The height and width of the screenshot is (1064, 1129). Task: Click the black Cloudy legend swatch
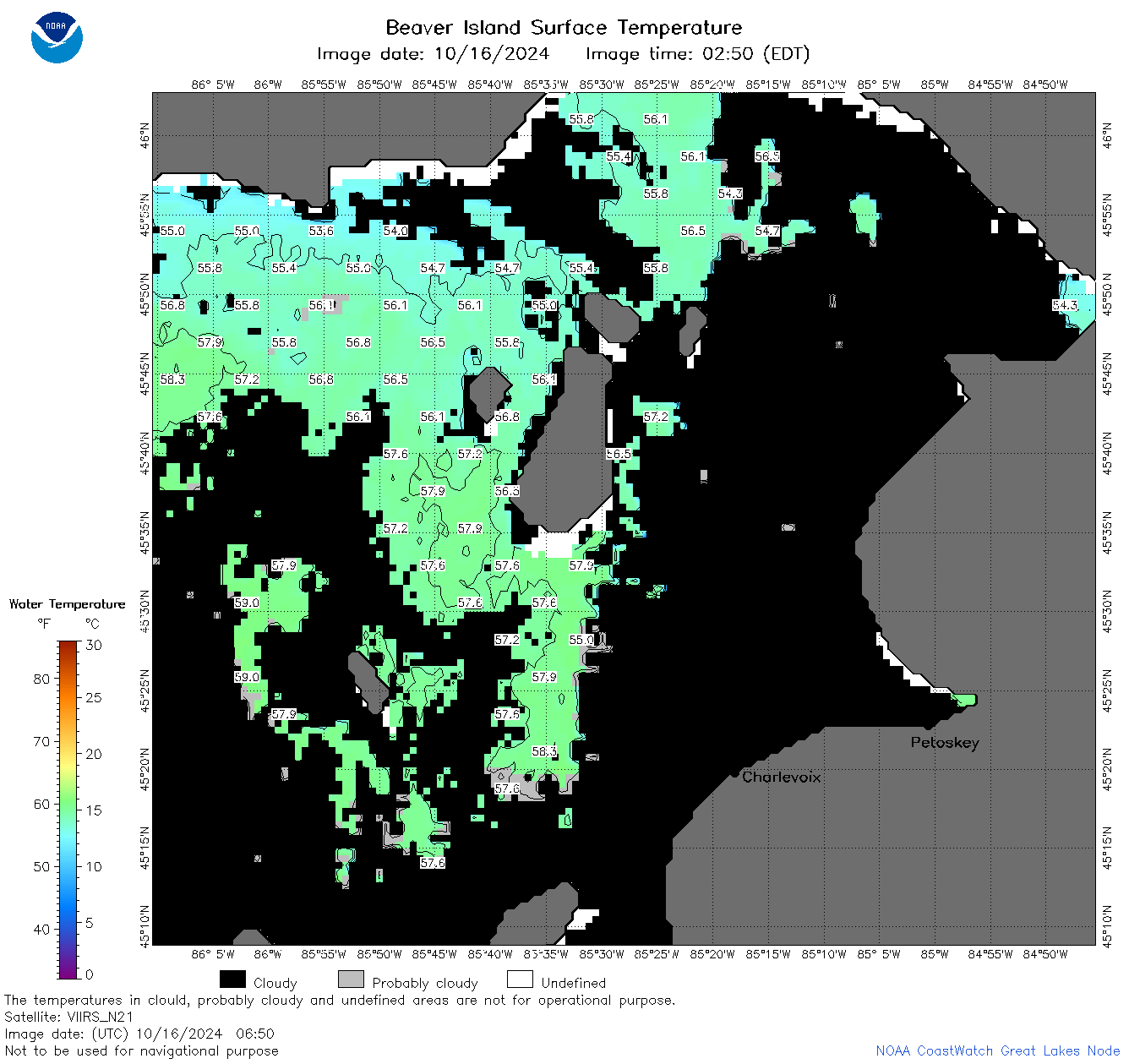pos(232,979)
